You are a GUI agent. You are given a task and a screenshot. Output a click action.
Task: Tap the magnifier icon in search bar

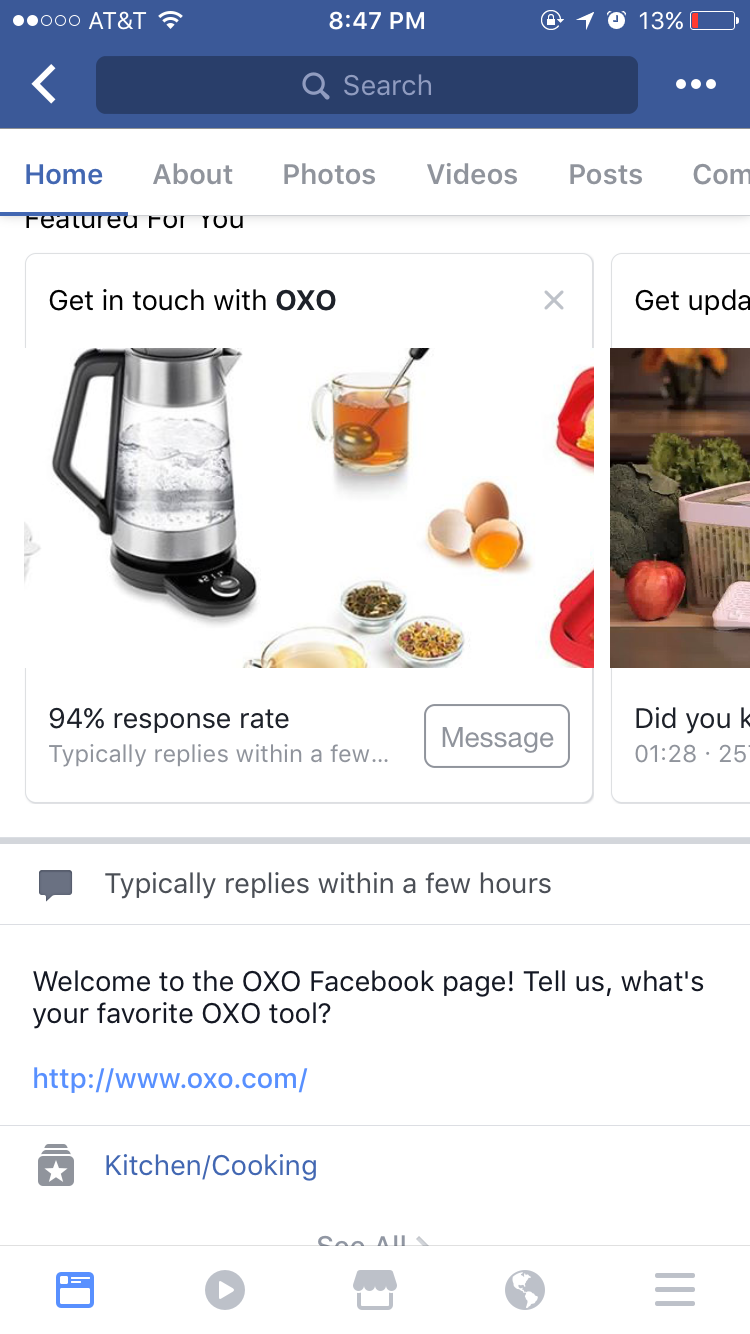[315, 86]
